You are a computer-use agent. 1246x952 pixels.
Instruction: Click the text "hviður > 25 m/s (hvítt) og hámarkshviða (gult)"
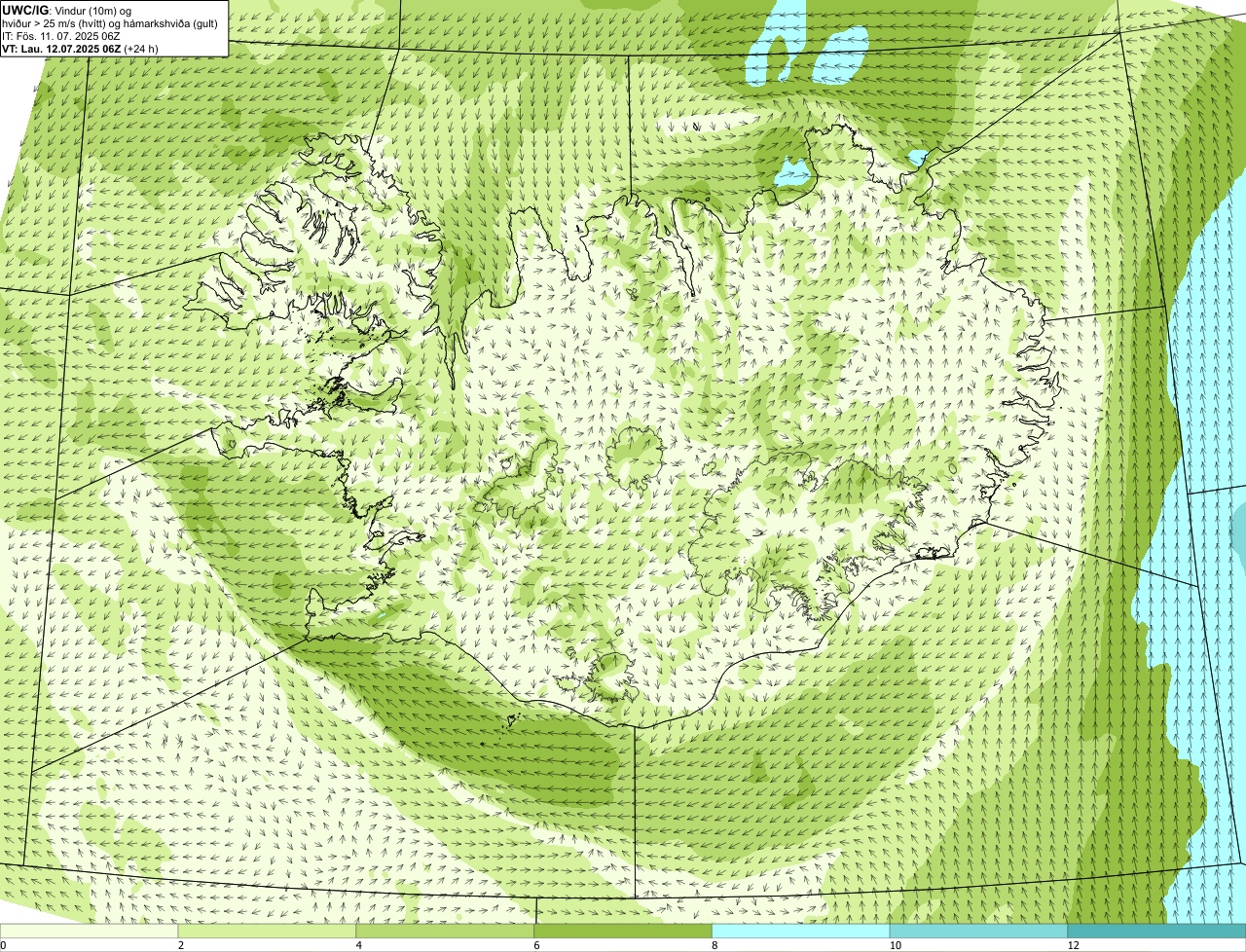tap(110, 23)
